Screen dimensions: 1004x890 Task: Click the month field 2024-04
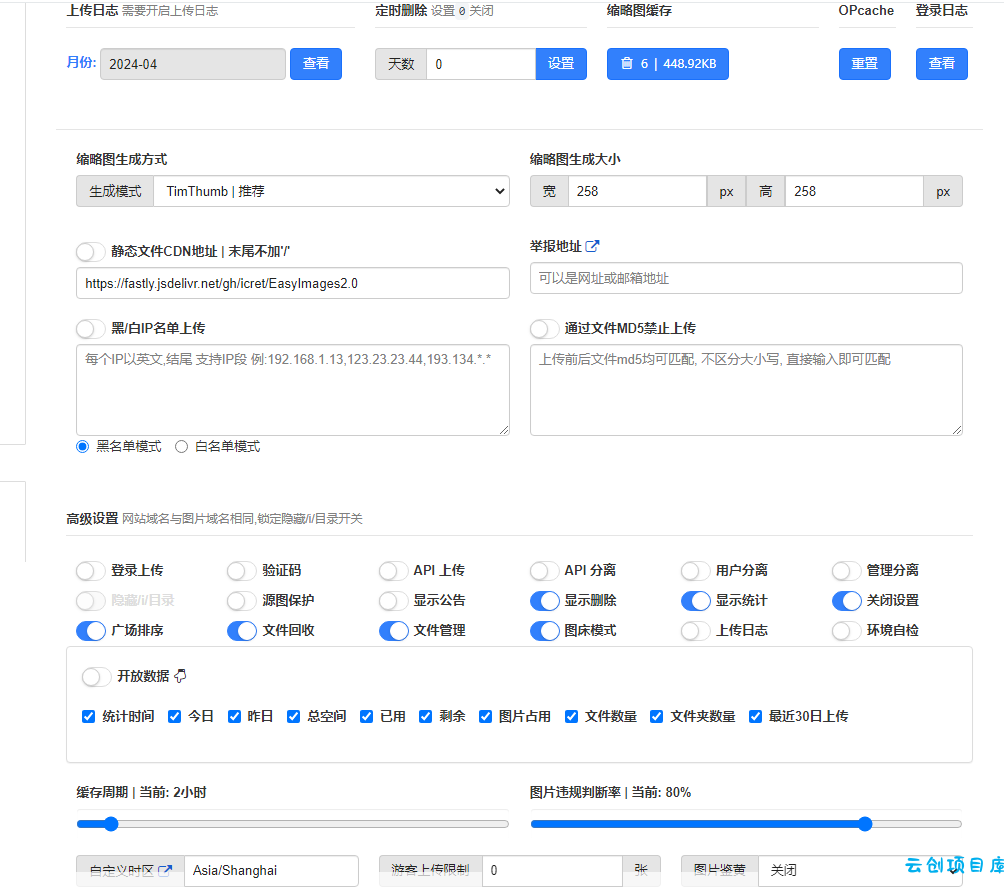tap(193, 64)
